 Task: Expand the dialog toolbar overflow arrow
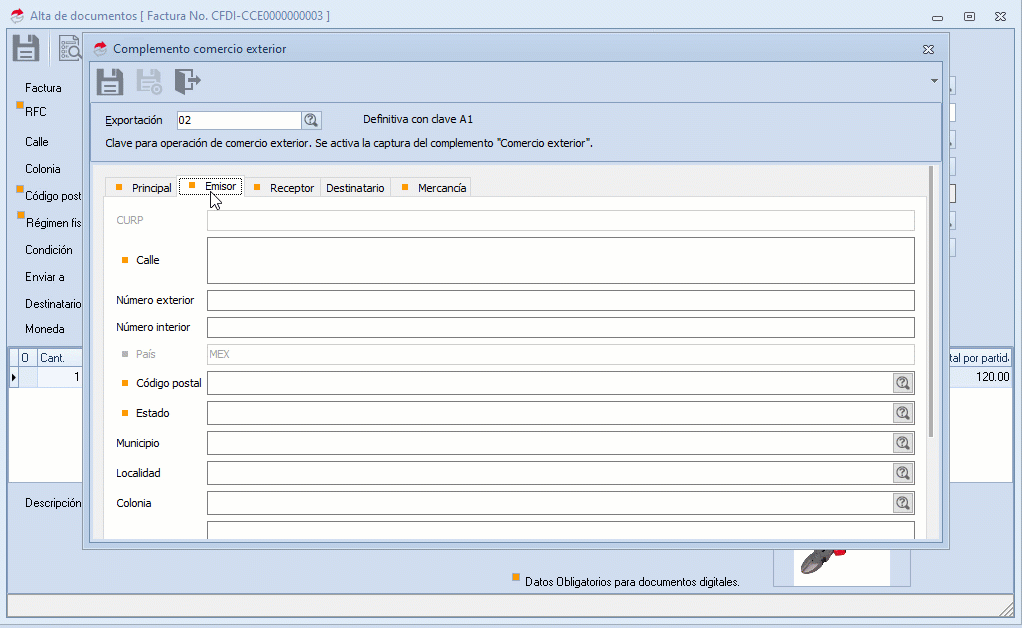(x=934, y=80)
